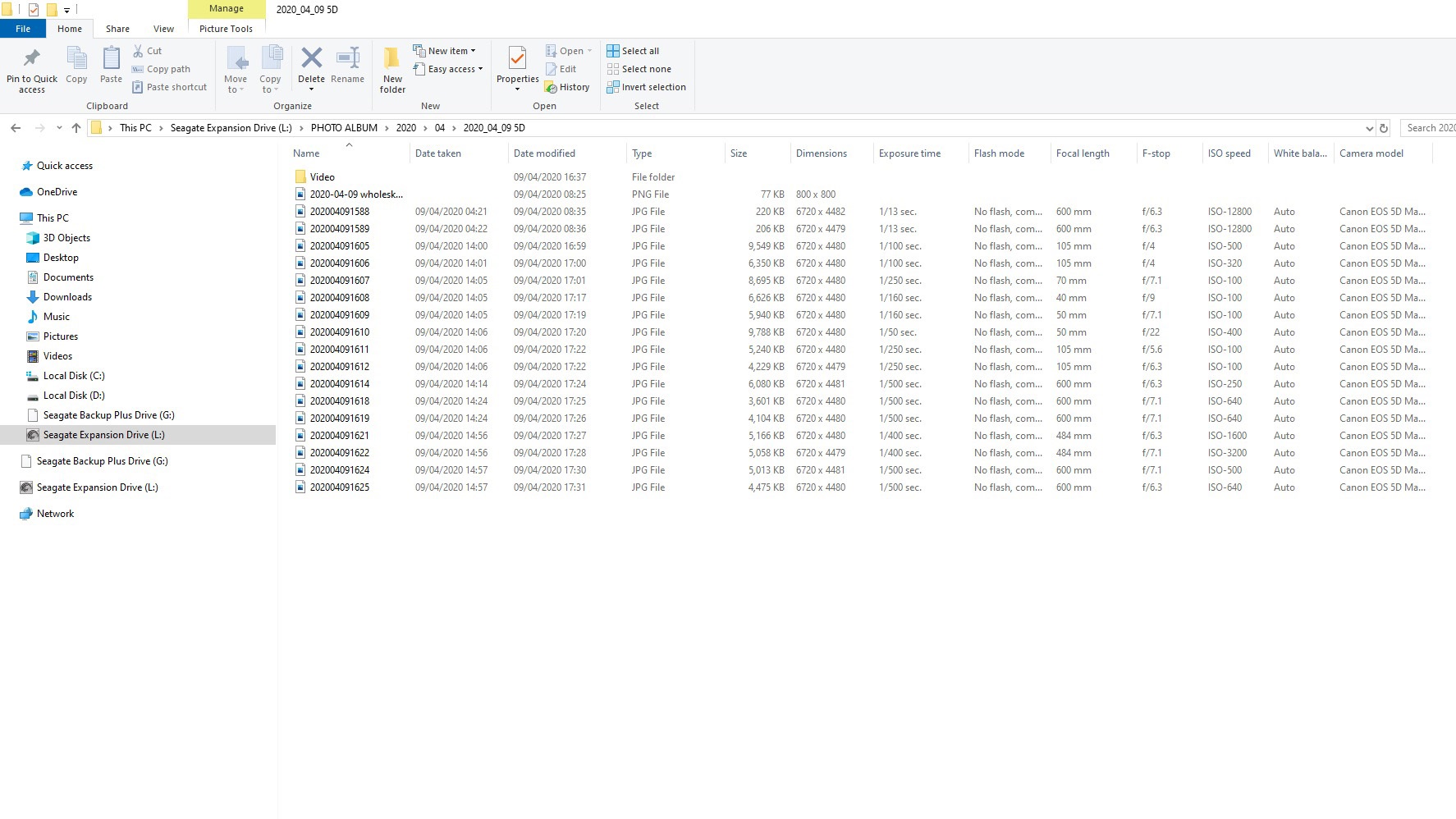
Task: Click Pin to Quick access icon
Action: [x=32, y=58]
